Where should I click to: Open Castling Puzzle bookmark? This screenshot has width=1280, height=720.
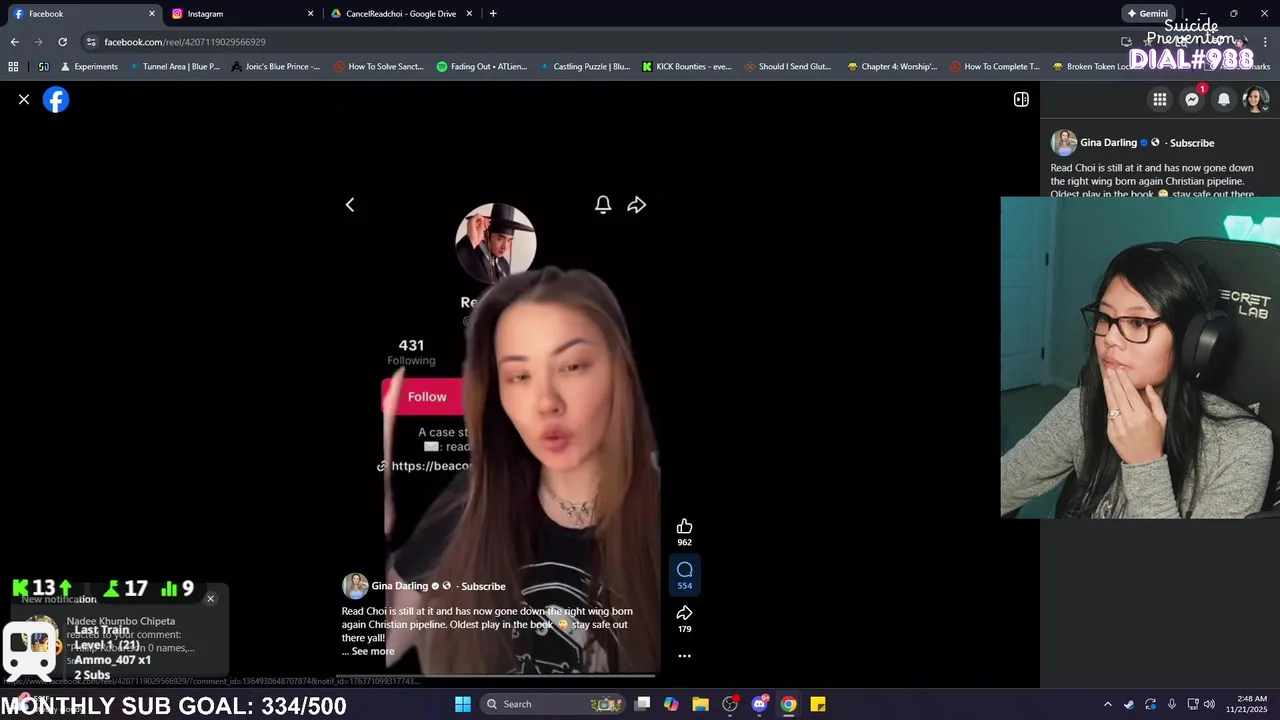click(x=585, y=67)
